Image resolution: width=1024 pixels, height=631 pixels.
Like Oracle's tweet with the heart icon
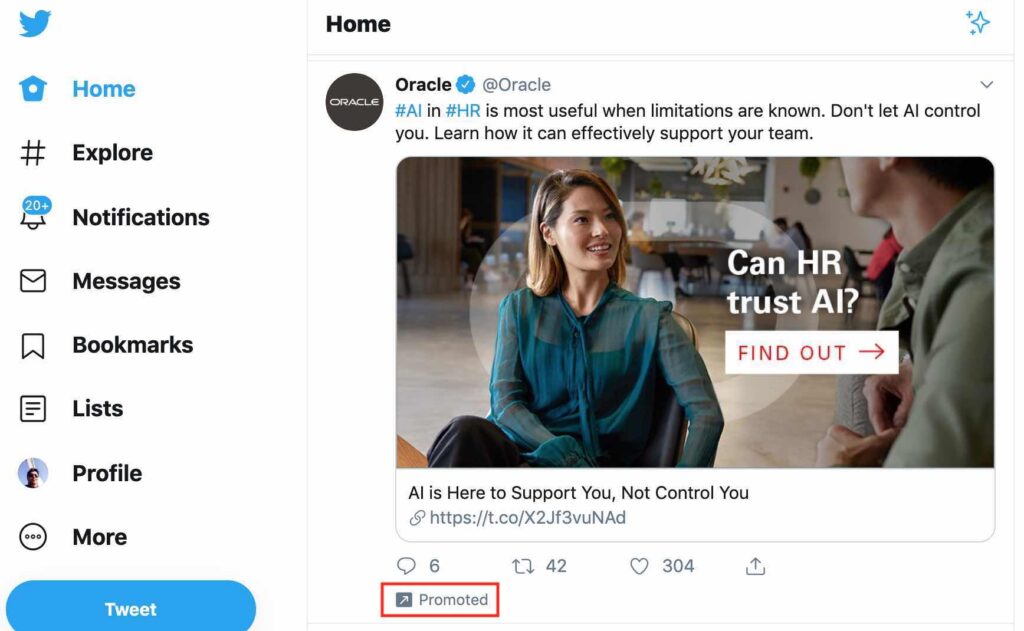click(x=639, y=566)
